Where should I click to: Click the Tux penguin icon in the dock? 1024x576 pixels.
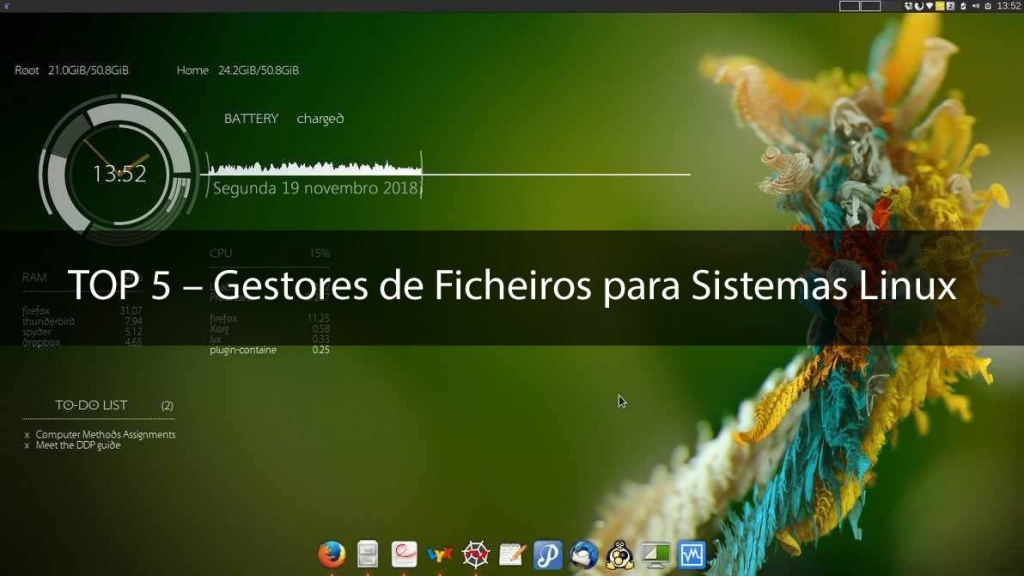pyautogui.click(x=618, y=554)
